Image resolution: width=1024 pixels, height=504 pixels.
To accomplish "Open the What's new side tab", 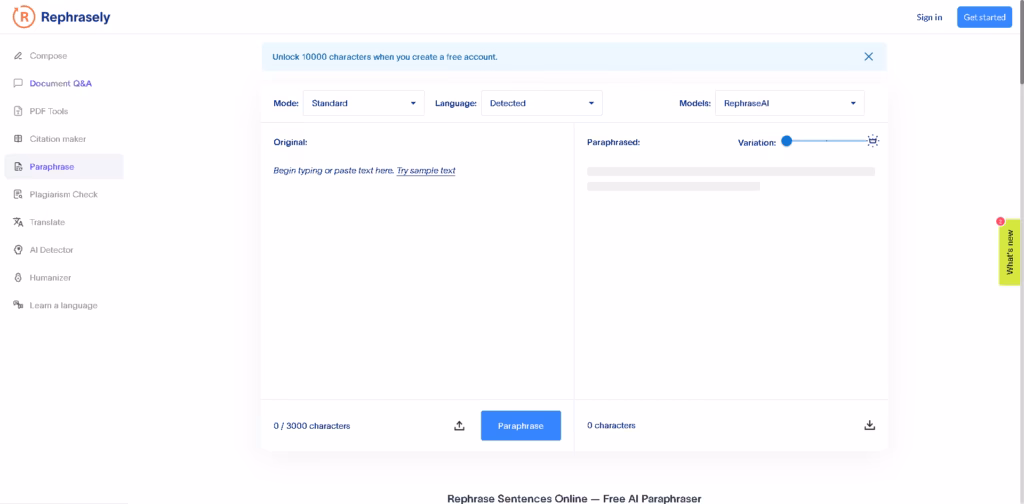I will tap(1010, 252).
